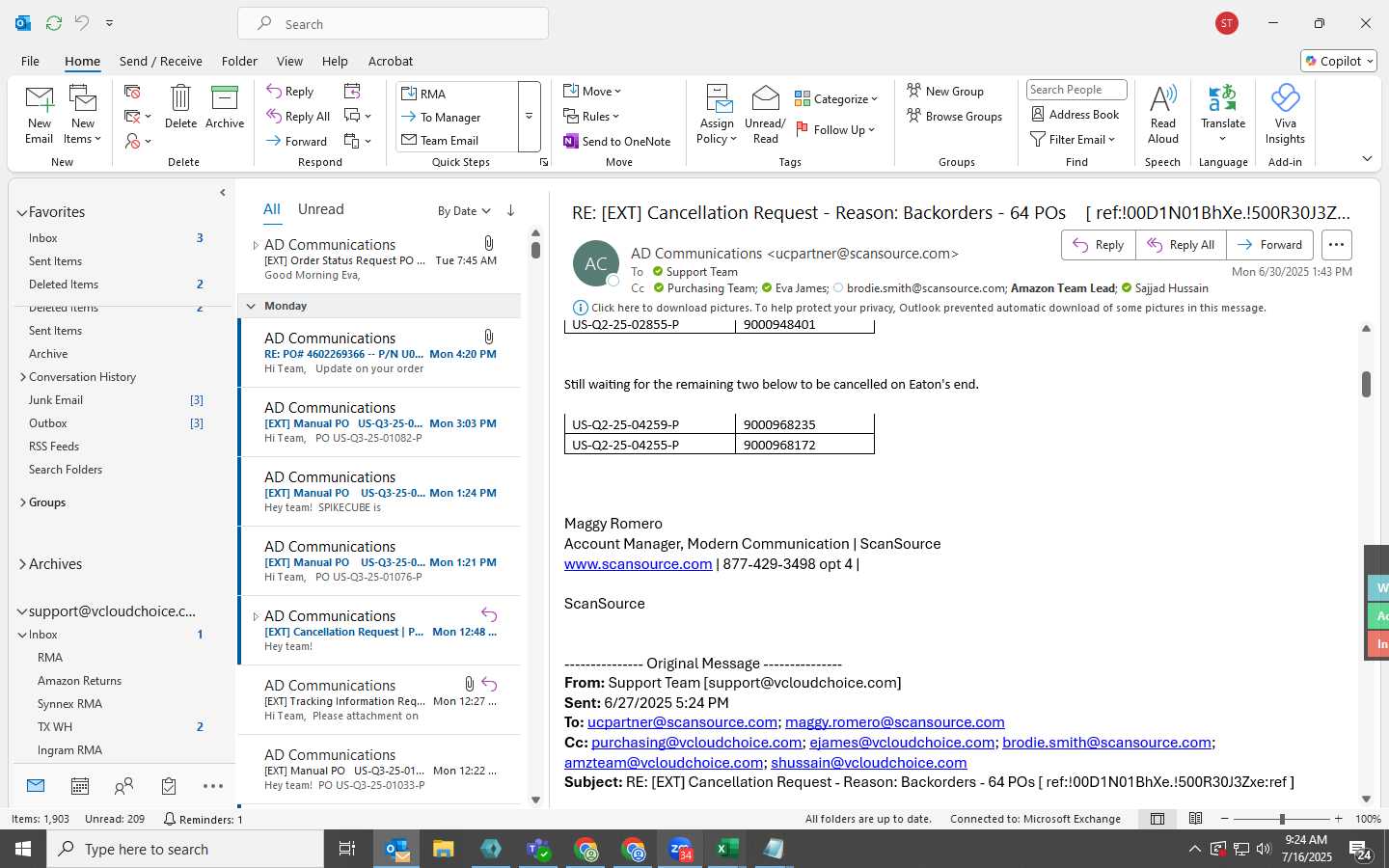Start Read Aloud
1389x868 pixels.
(x=1163, y=114)
